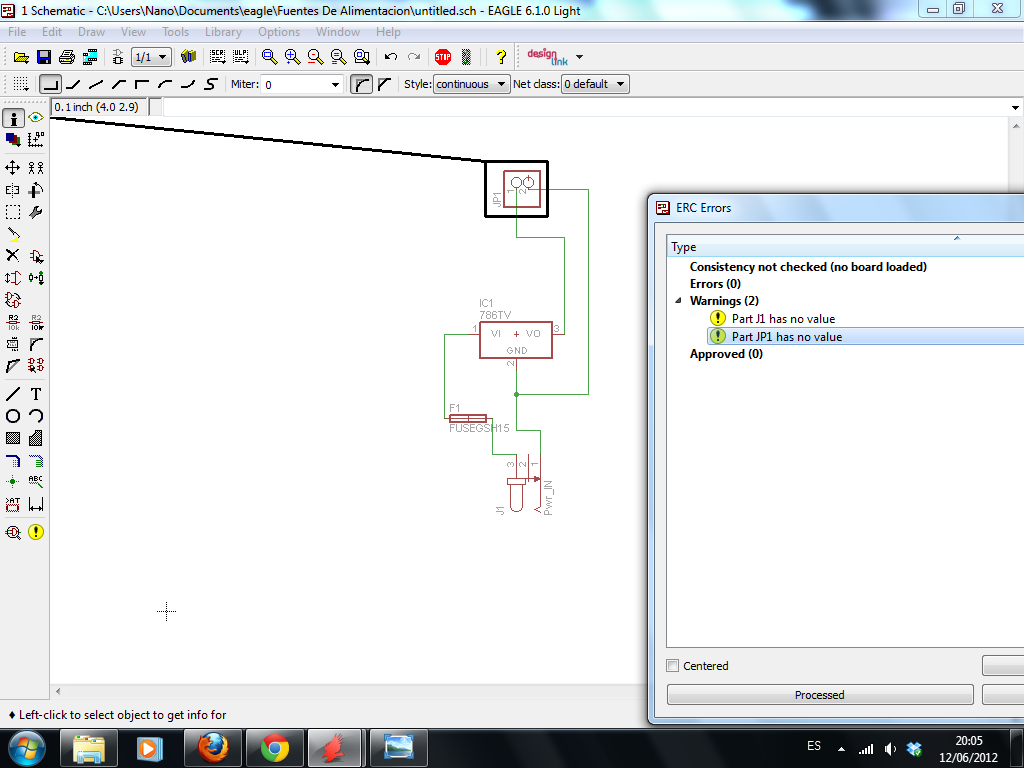Open help with the yellow question mark

(501, 57)
